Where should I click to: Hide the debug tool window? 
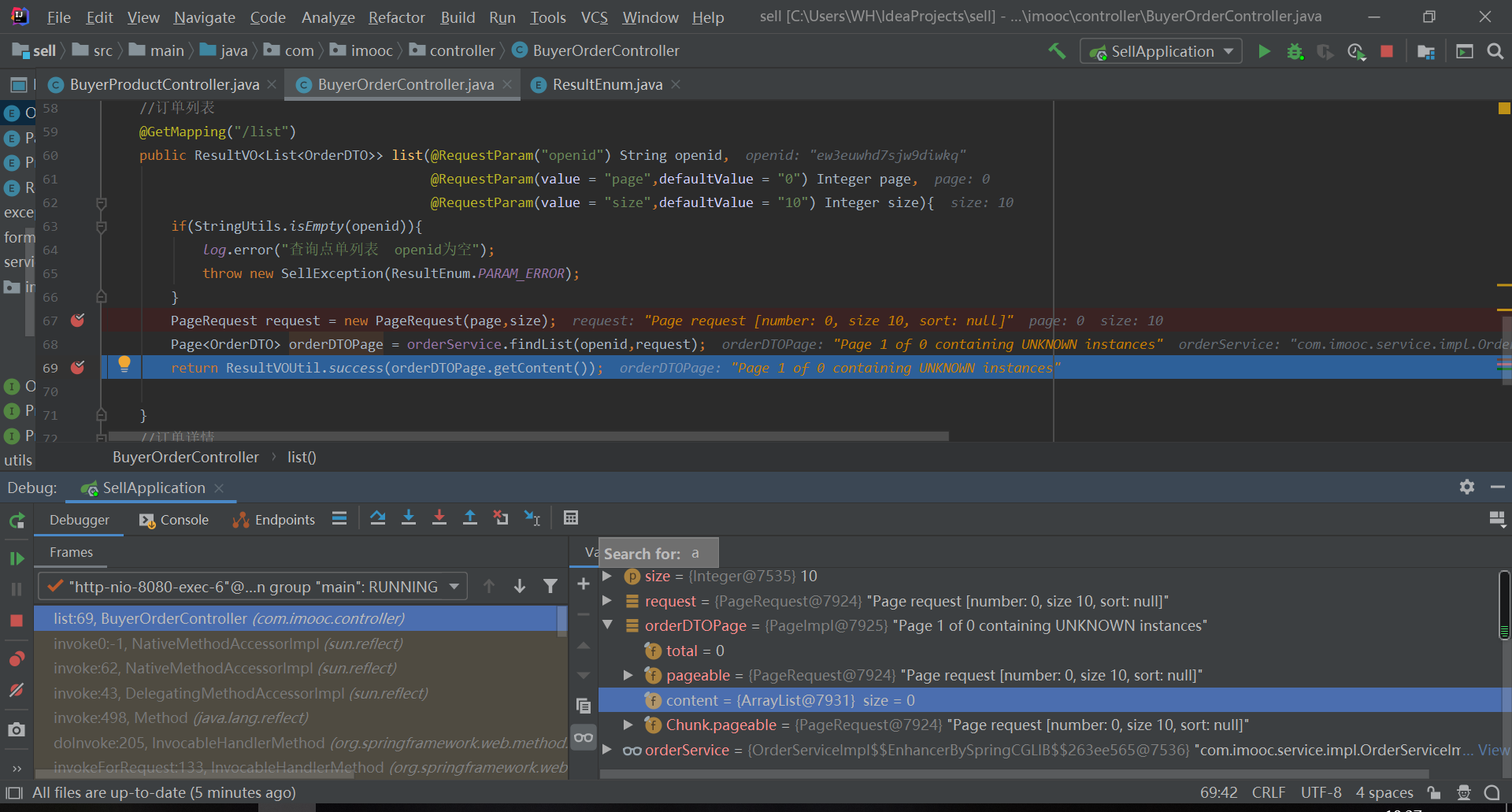1498,487
